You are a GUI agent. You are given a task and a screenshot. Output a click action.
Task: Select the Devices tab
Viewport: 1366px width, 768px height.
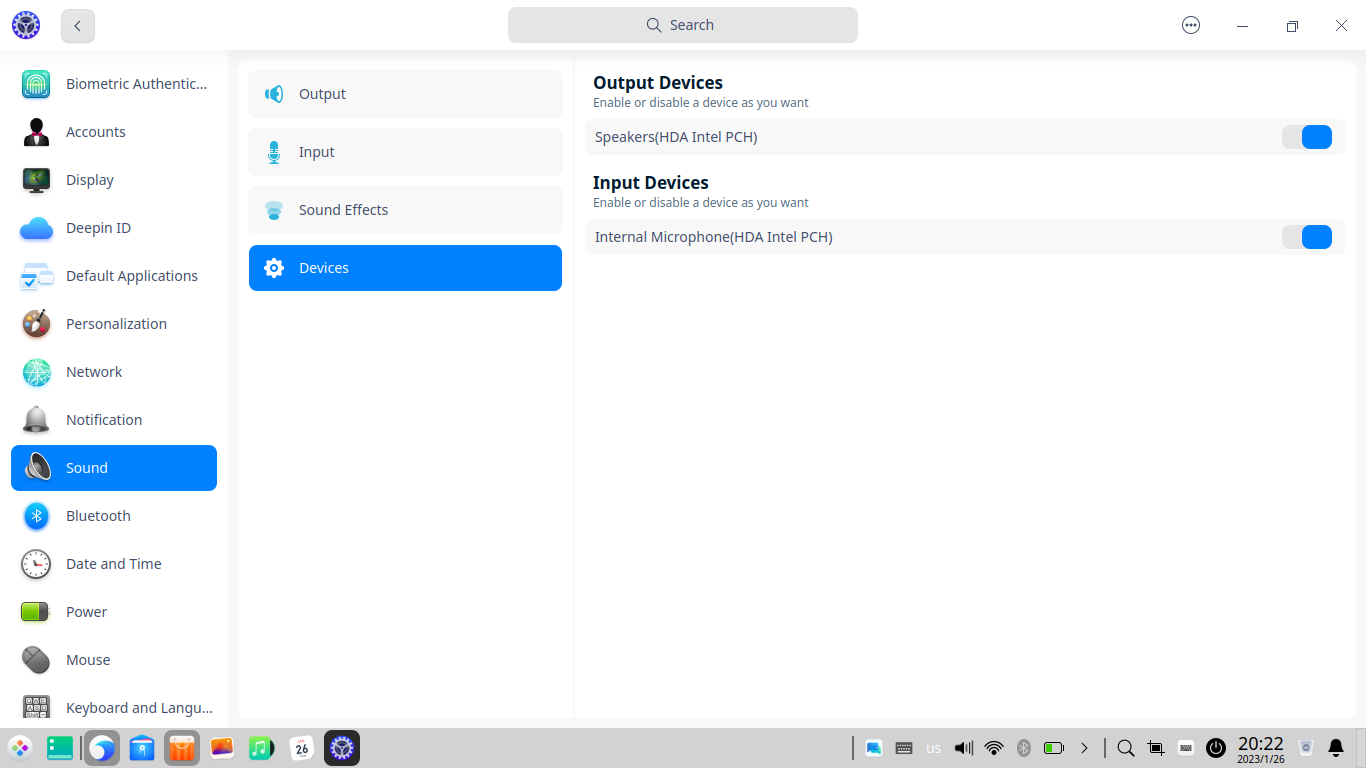point(405,268)
